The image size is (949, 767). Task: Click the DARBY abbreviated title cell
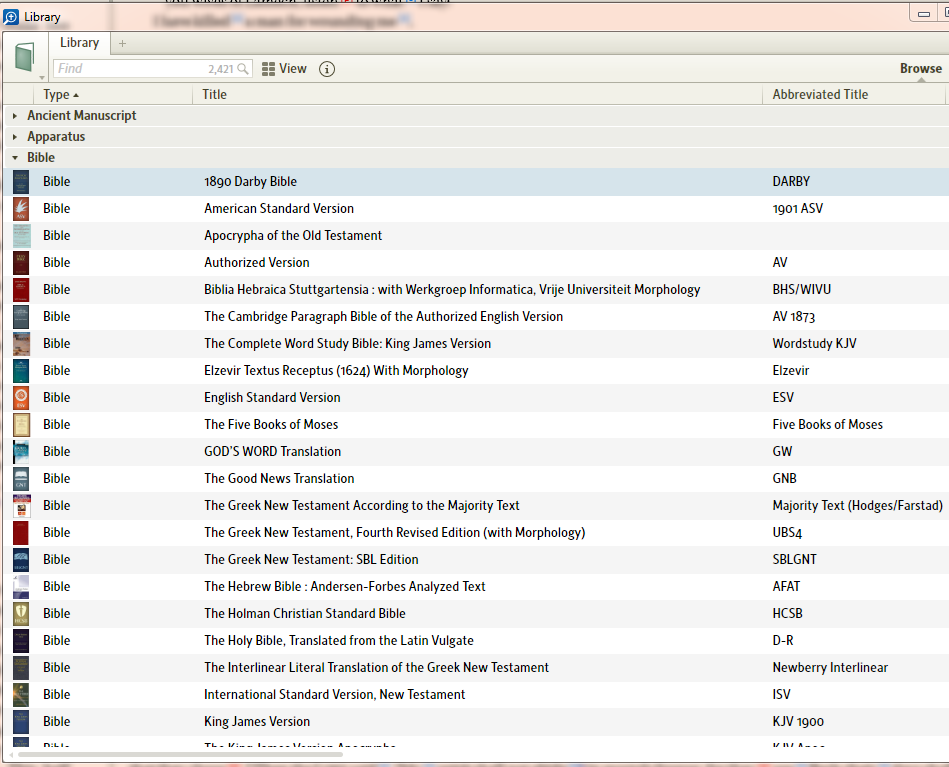[x=791, y=182]
